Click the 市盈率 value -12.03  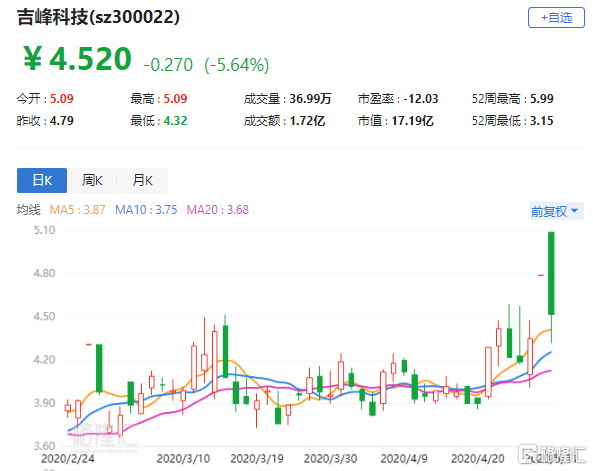tap(421, 99)
